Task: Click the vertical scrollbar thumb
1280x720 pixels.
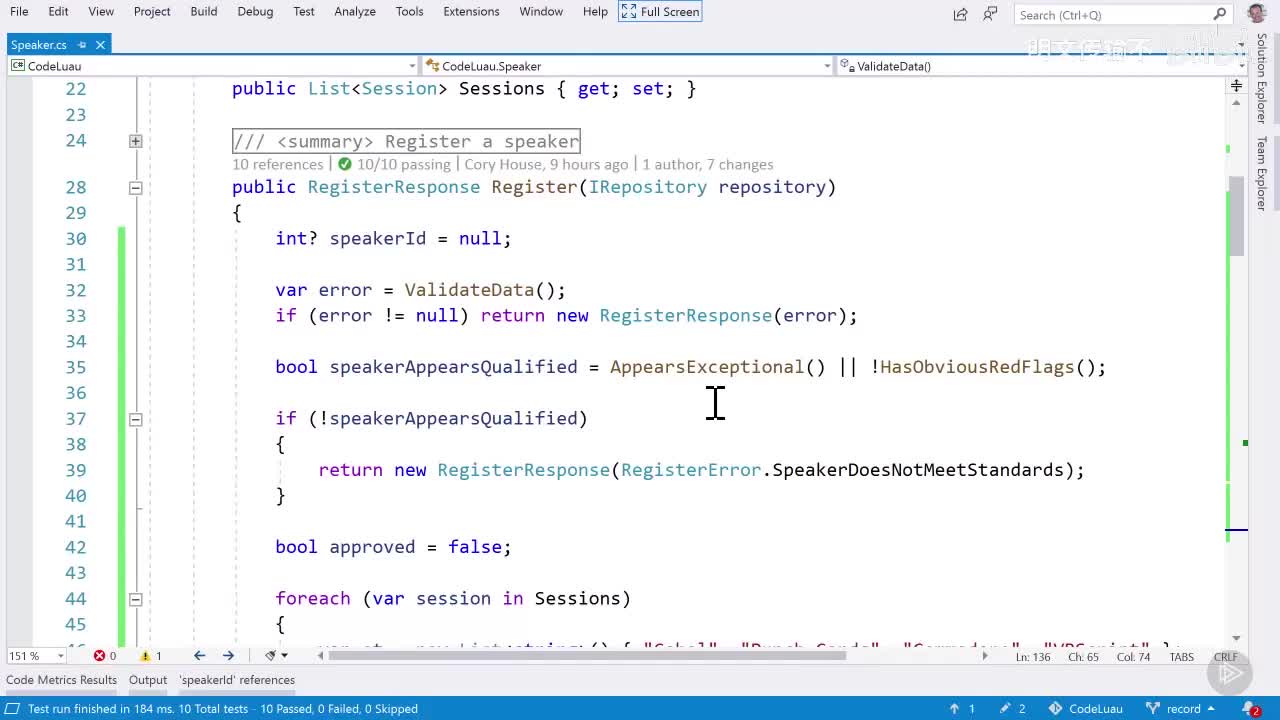Action: click(x=1237, y=214)
